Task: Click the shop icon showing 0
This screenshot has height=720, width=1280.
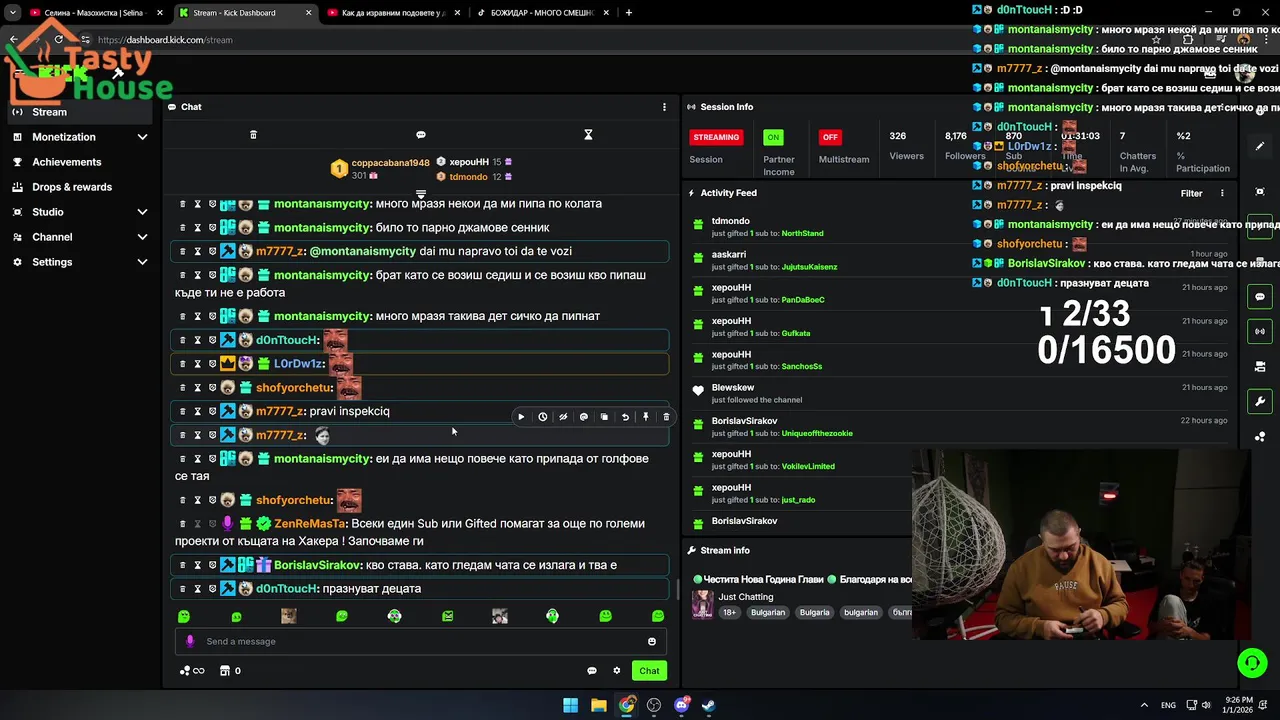Action: 230,671
